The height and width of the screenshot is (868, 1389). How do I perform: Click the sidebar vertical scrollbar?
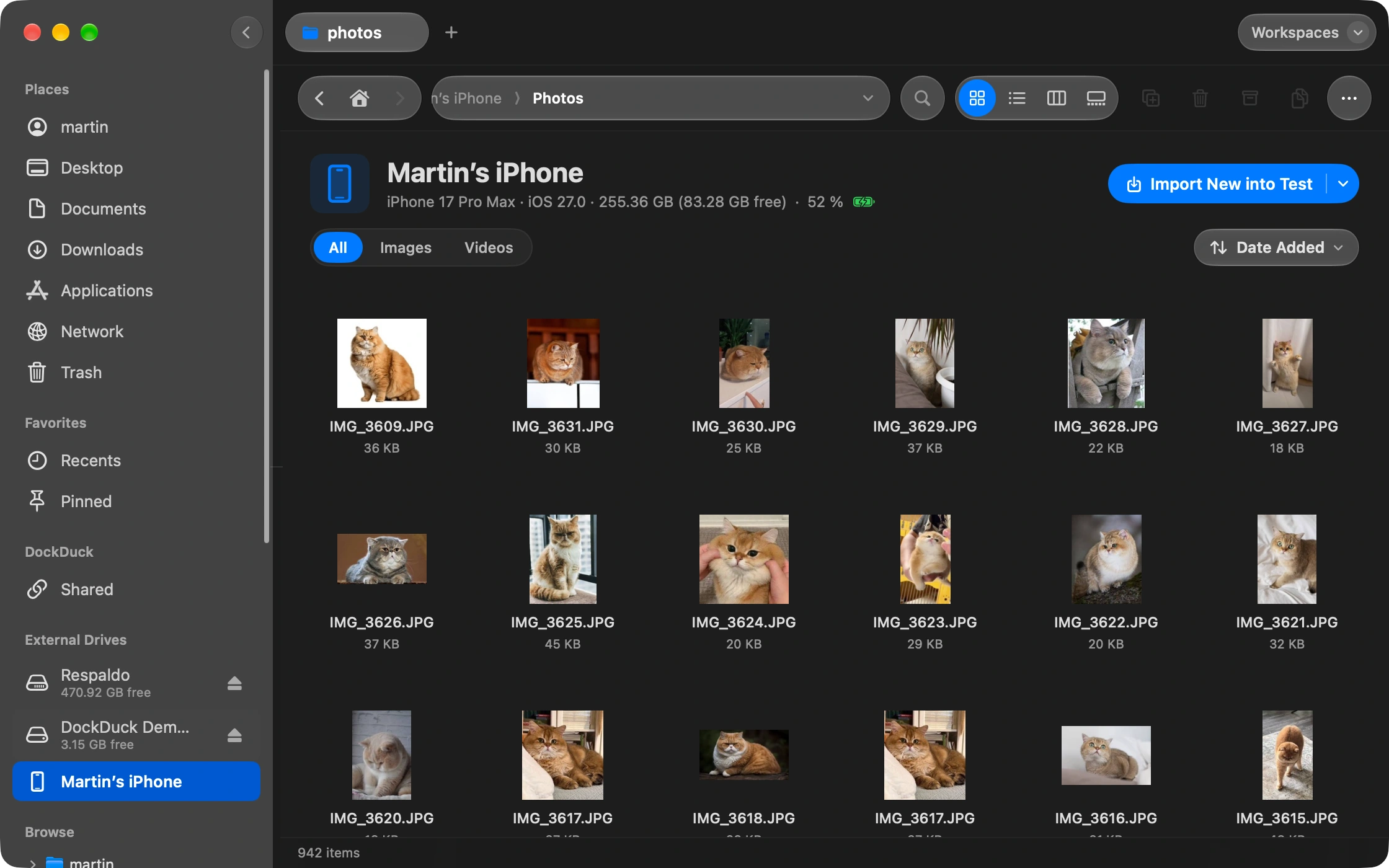tap(267, 306)
